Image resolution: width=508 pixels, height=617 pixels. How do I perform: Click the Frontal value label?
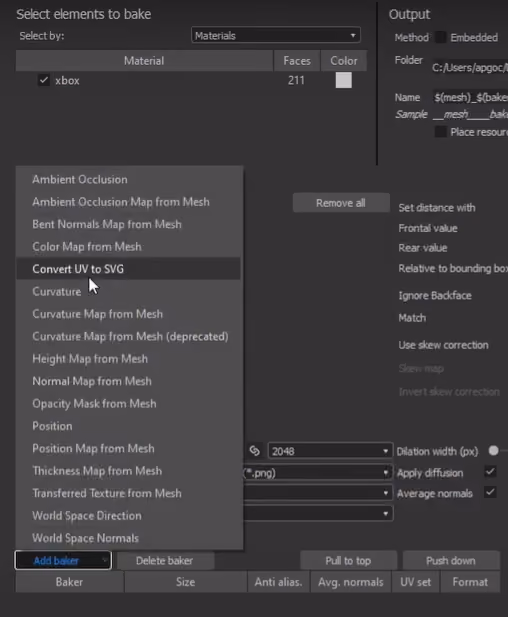coord(428,228)
